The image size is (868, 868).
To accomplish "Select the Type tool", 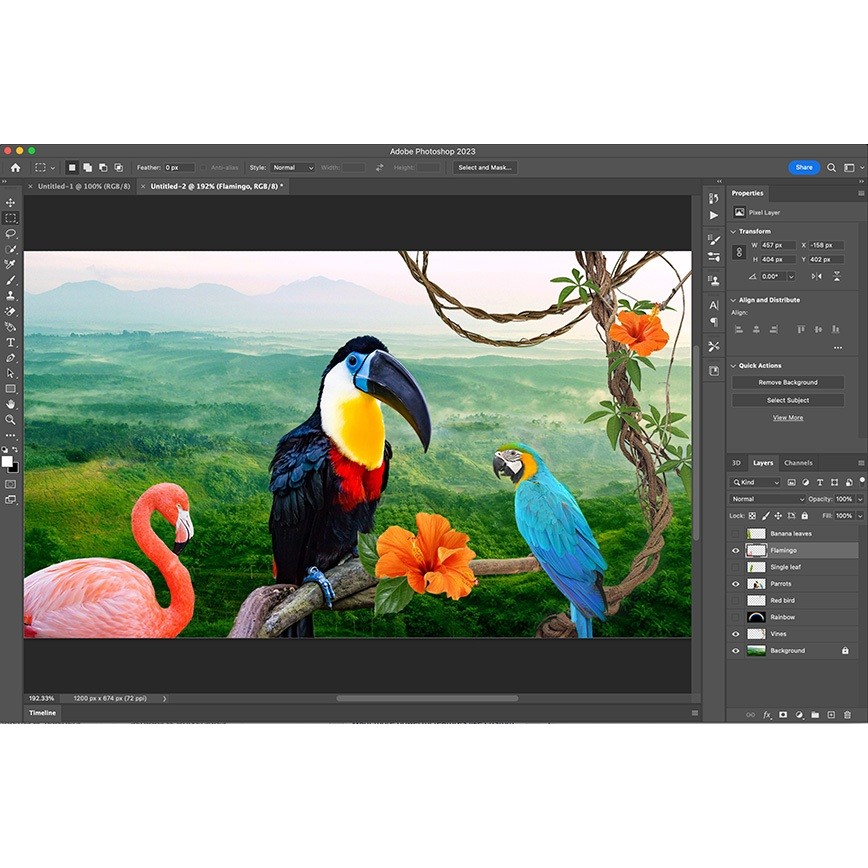I will pos(11,342).
